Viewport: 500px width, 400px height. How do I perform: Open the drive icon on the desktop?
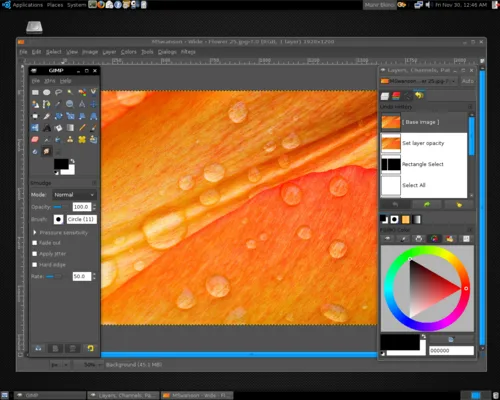pyautogui.click(x=35, y=27)
